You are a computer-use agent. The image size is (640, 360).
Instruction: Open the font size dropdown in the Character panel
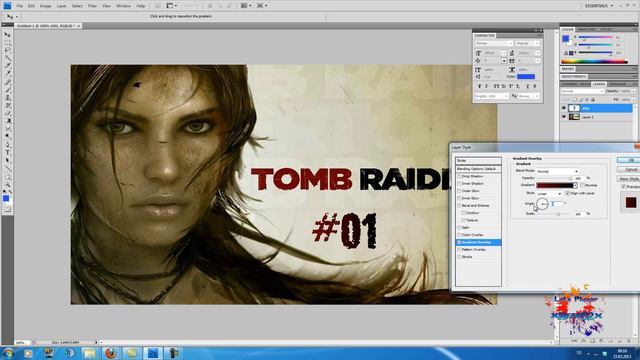pos(504,53)
